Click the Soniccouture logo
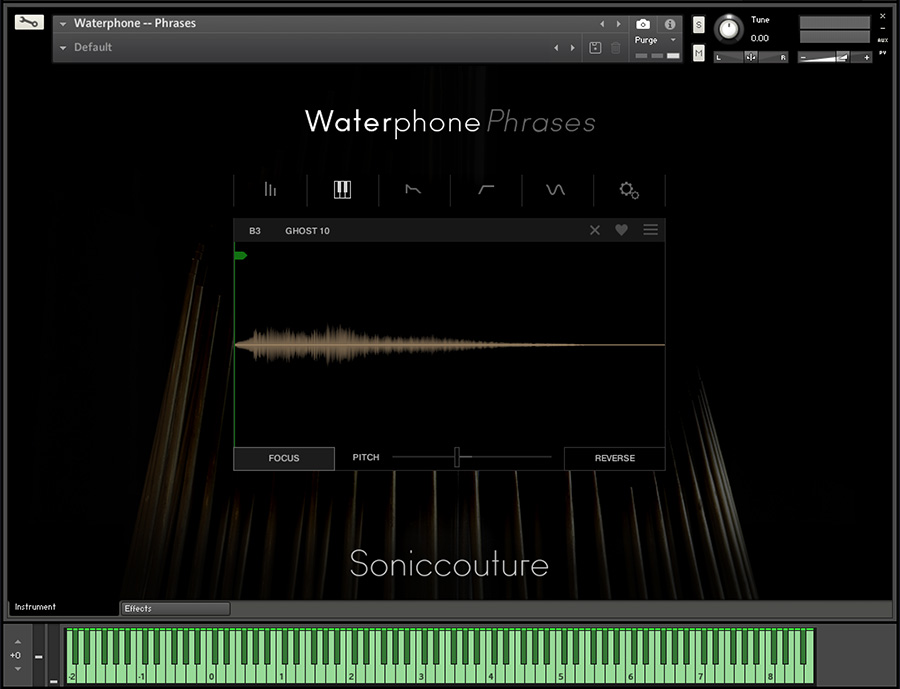Image resolution: width=900 pixels, height=689 pixels. [x=449, y=564]
